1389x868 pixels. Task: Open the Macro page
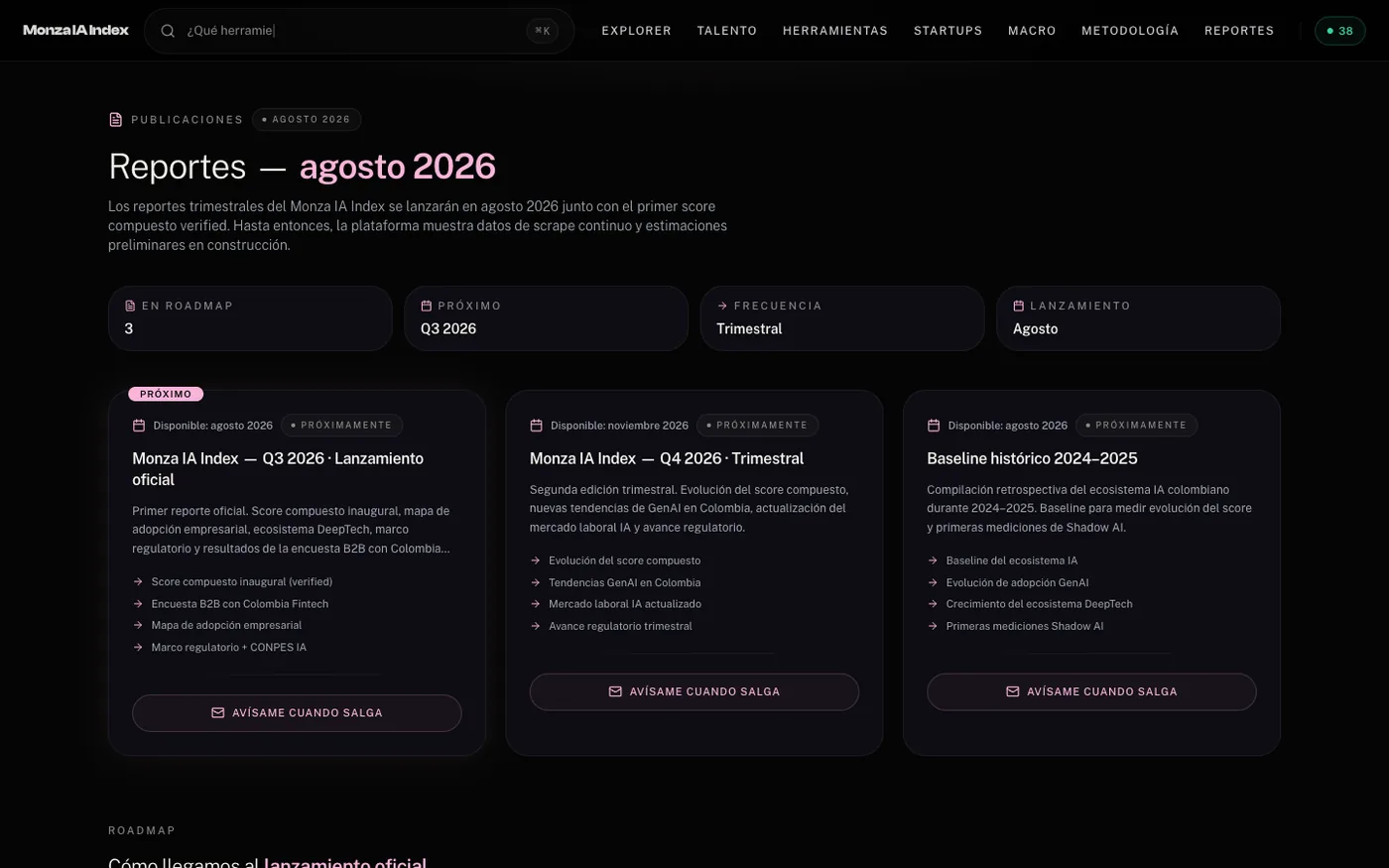point(1032,31)
